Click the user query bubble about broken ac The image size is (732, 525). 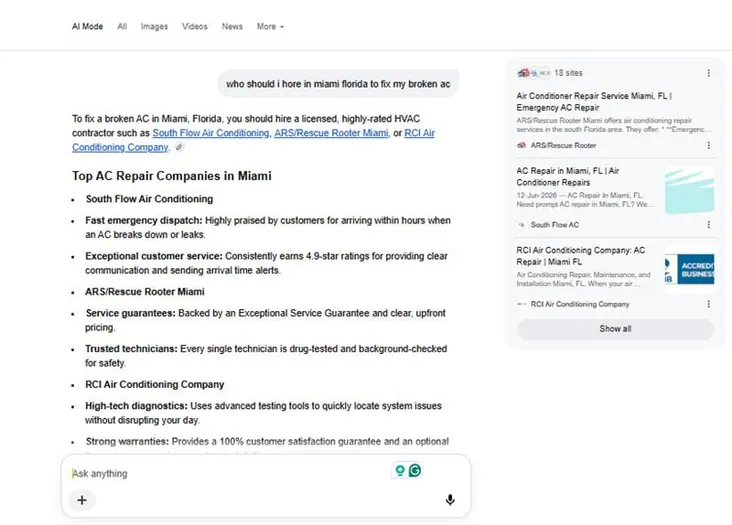click(338, 84)
